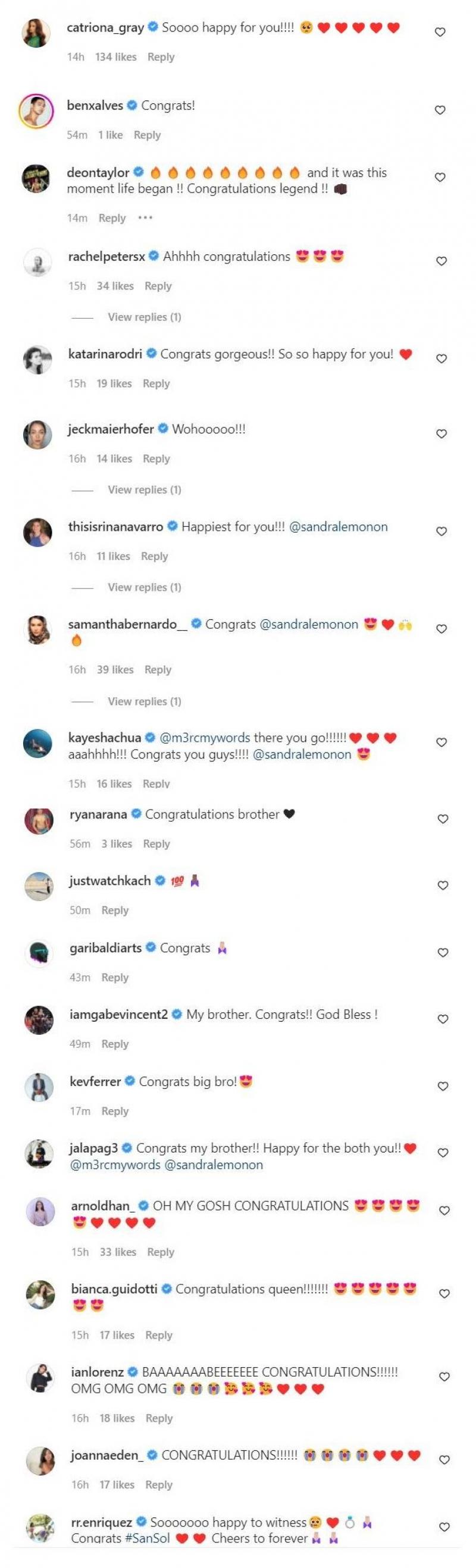Screen dimensions: 476x1568
Task: Toggle like on kevferrer's comment
Action: point(443,1086)
